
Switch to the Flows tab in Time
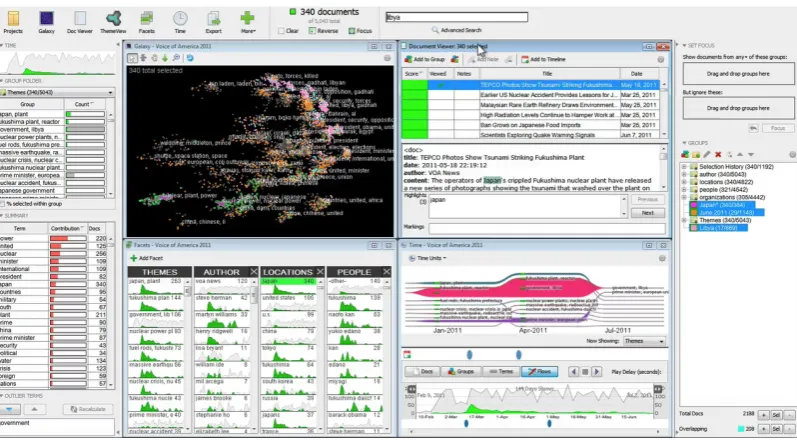(539, 372)
